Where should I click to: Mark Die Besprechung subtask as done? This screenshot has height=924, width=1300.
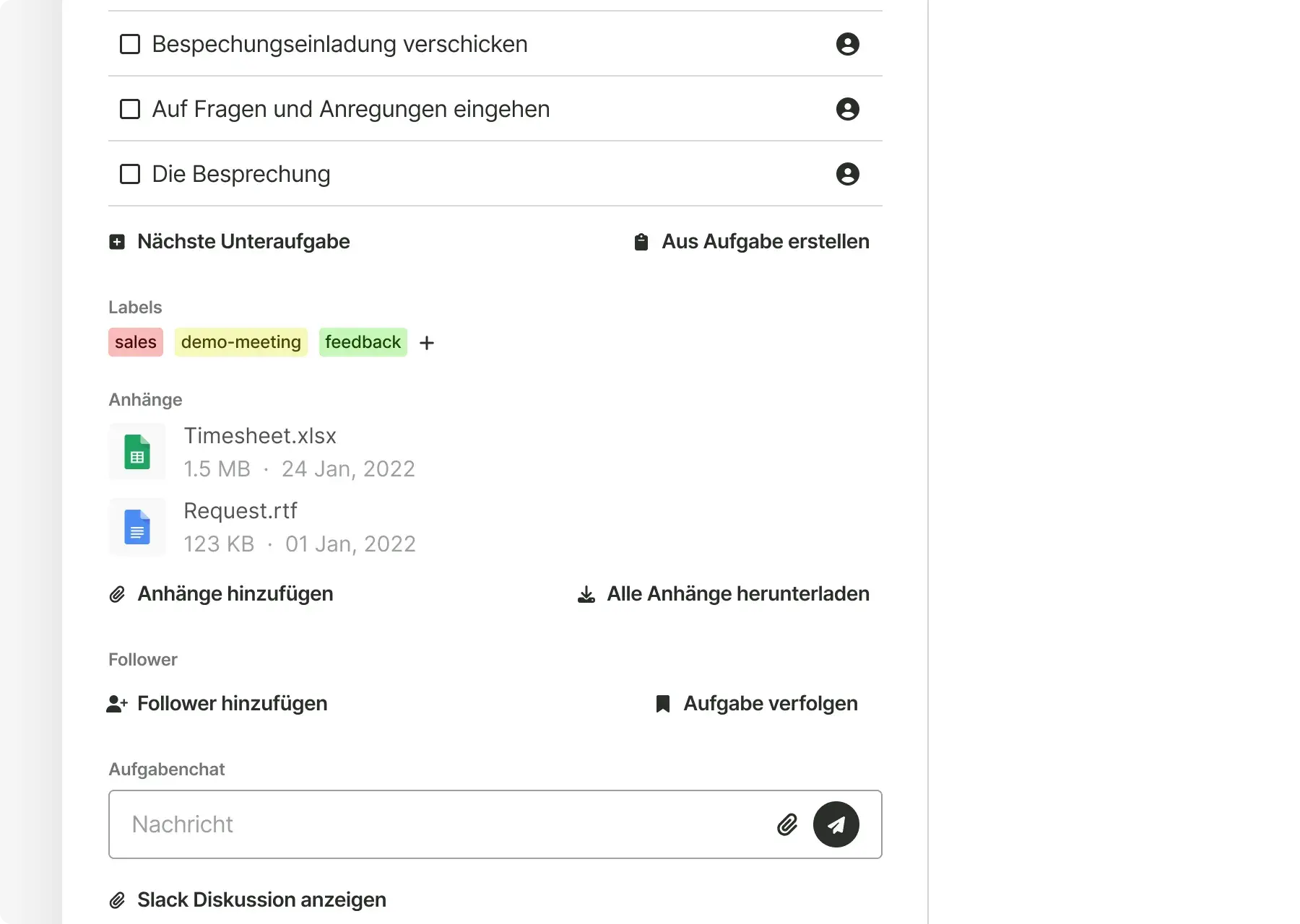pyautogui.click(x=130, y=174)
